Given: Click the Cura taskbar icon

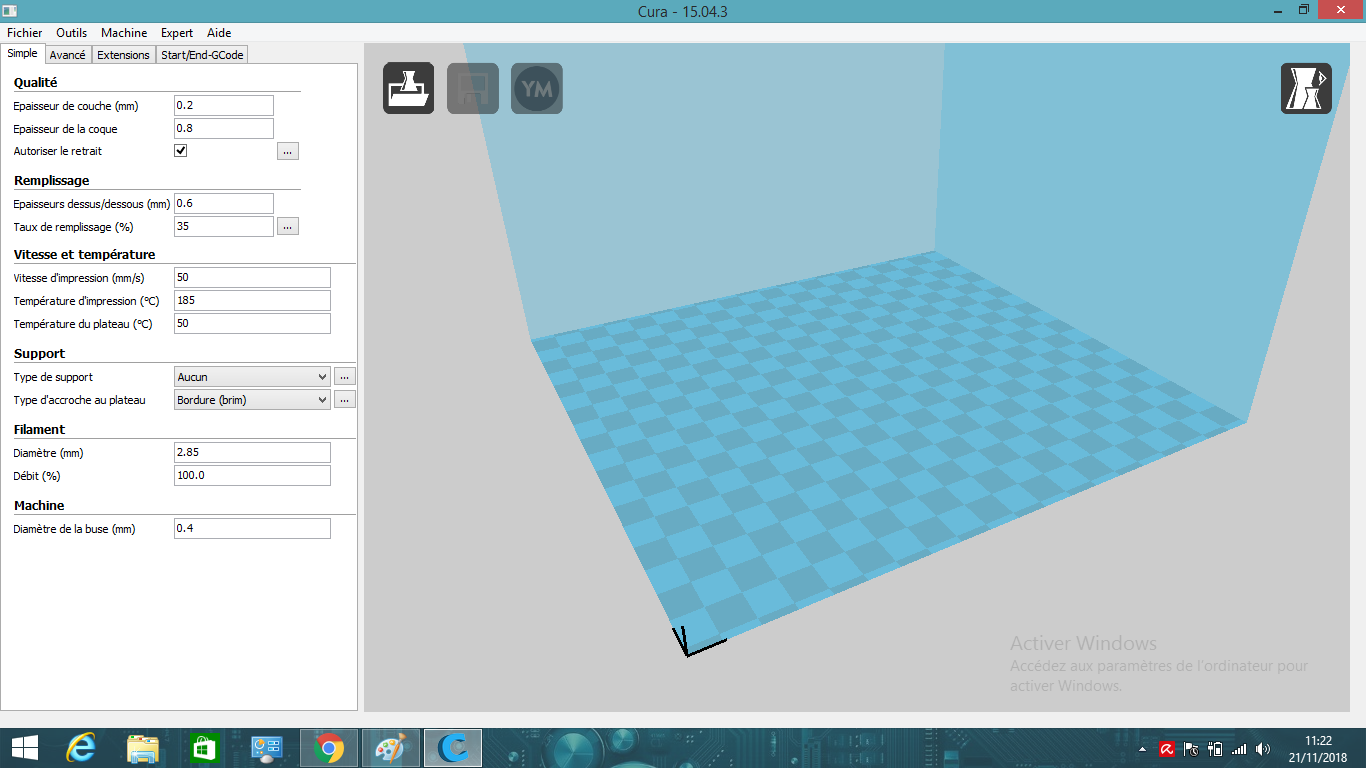Looking at the screenshot, I should [x=453, y=747].
